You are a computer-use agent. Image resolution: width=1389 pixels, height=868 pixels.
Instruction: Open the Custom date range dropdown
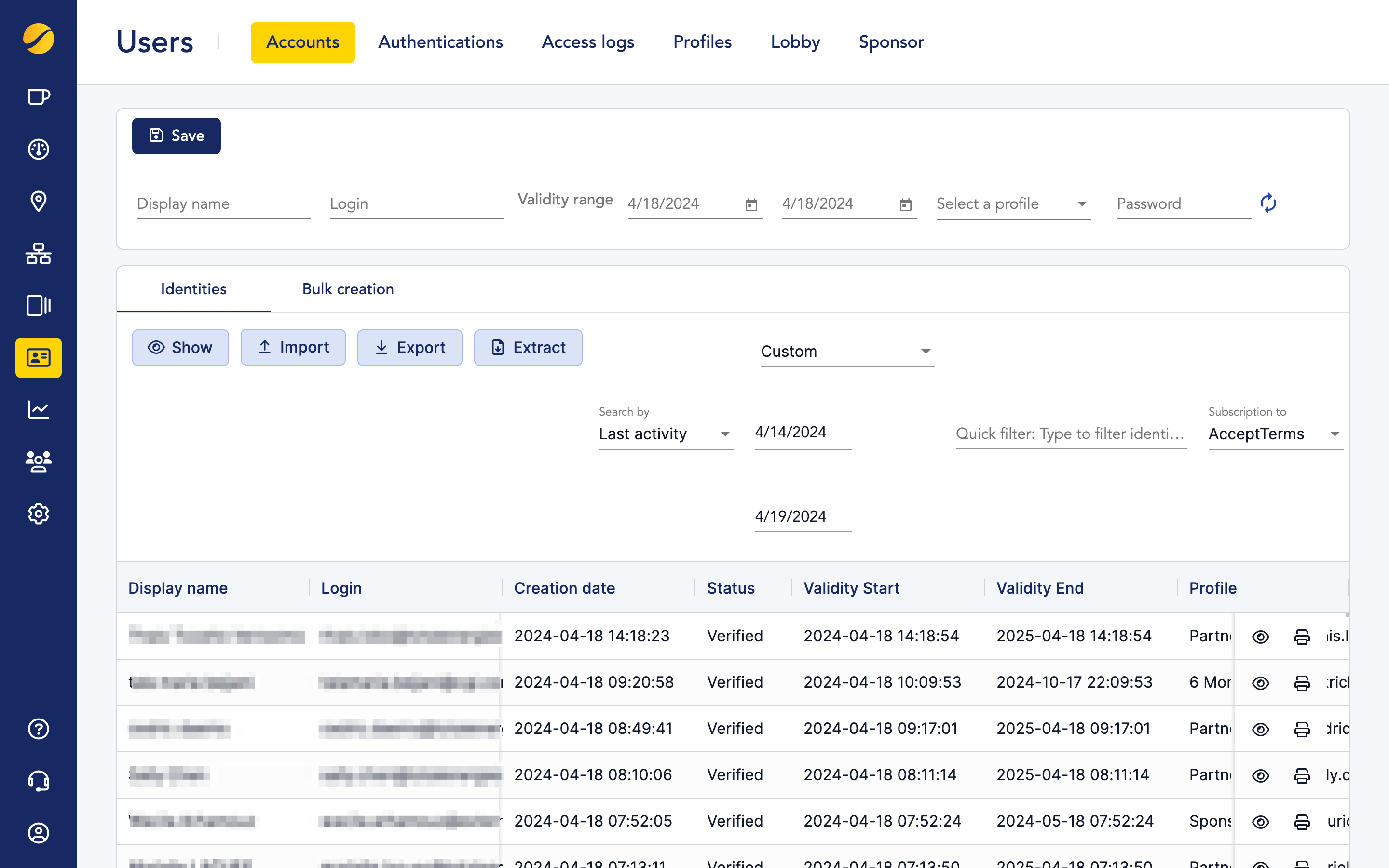(846, 352)
